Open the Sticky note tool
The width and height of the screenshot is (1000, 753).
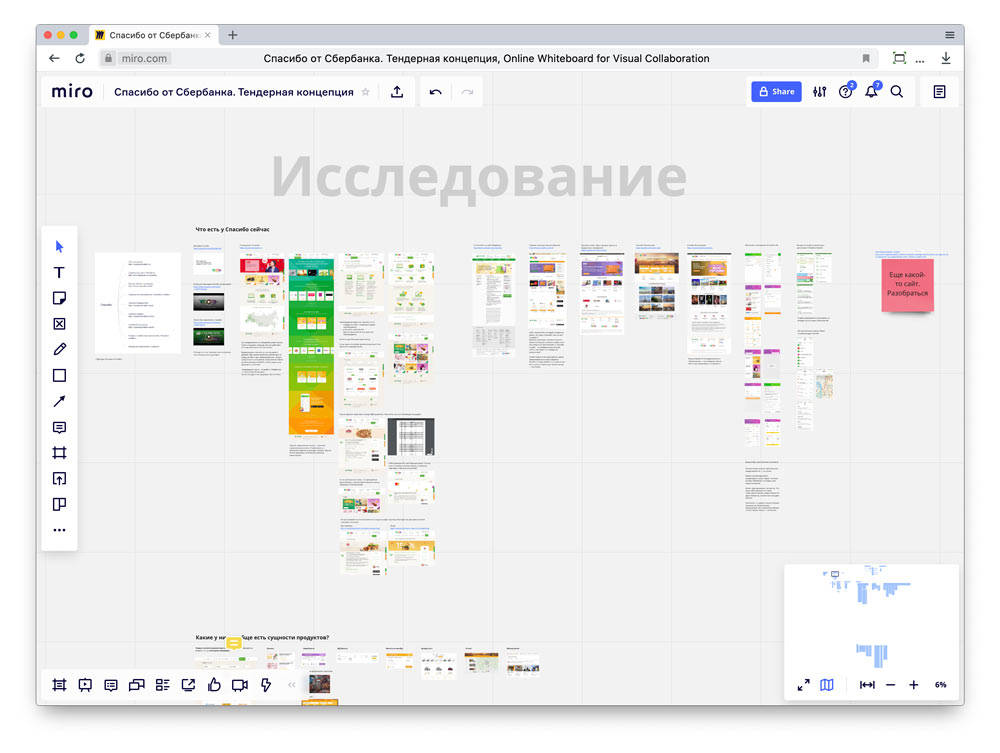pos(59,298)
